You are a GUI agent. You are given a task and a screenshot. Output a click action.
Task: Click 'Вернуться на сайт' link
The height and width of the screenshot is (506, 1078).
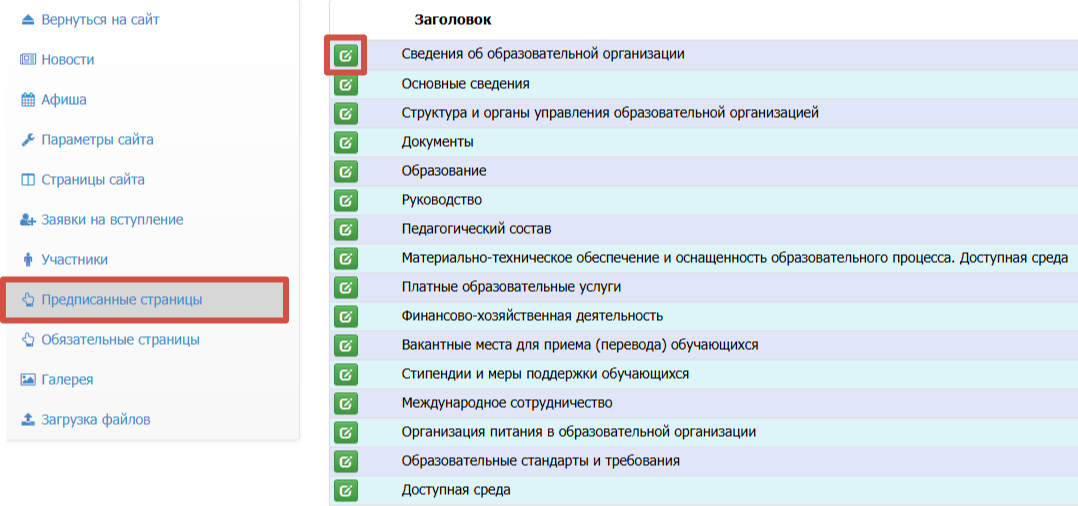(100, 20)
